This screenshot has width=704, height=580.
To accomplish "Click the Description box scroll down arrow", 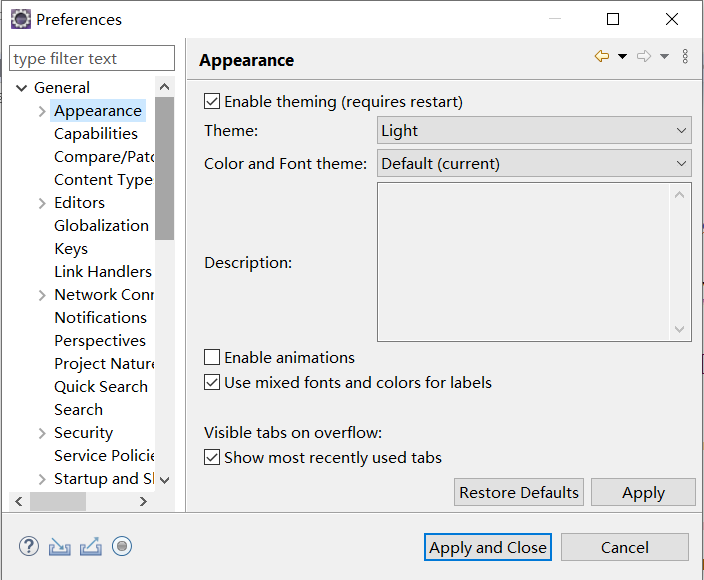I will coord(679,330).
